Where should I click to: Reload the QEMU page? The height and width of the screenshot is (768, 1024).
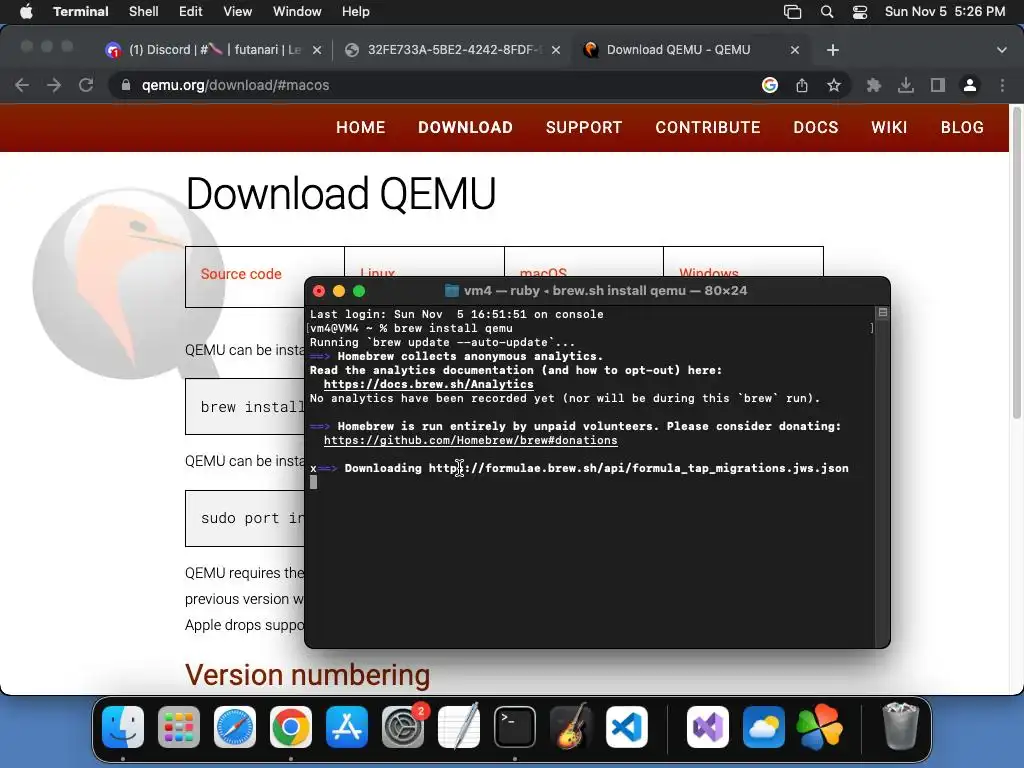[86, 86]
